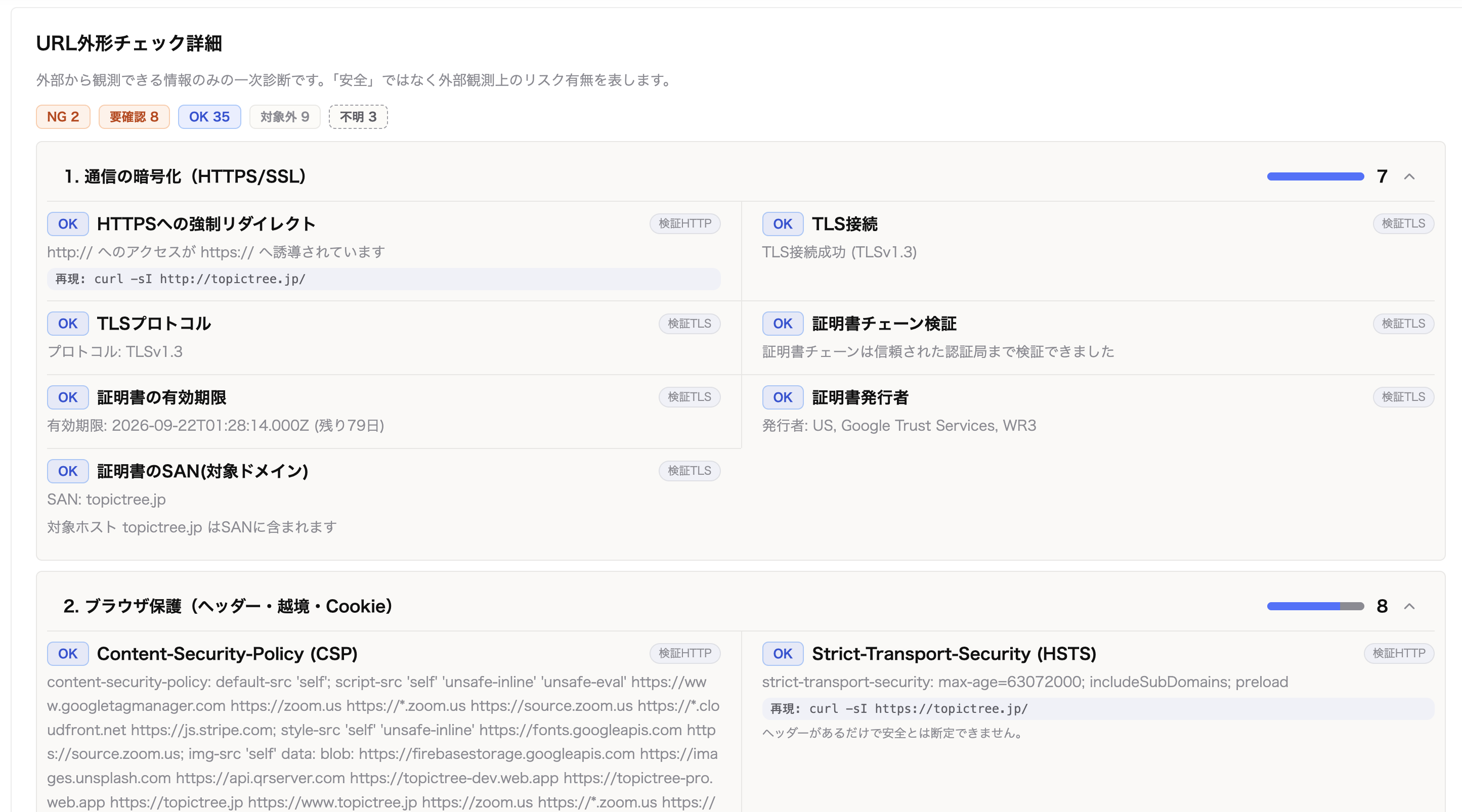Click the Strict-Transport-Security (HSTS) item title
This screenshot has height=812, width=1462.
(x=954, y=654)
